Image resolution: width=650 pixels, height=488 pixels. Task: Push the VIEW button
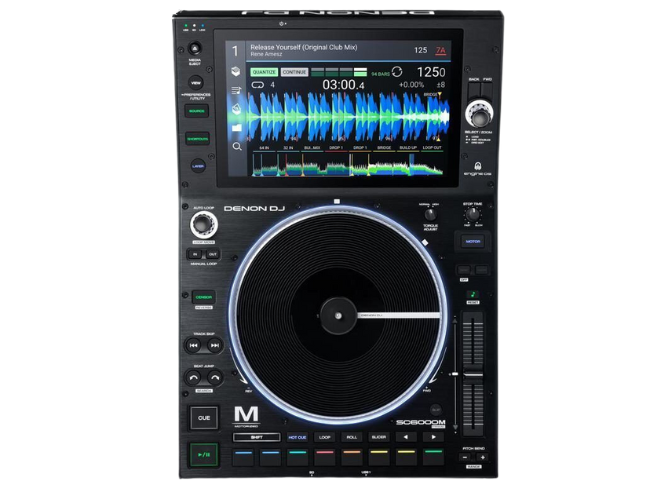point(195,83)
